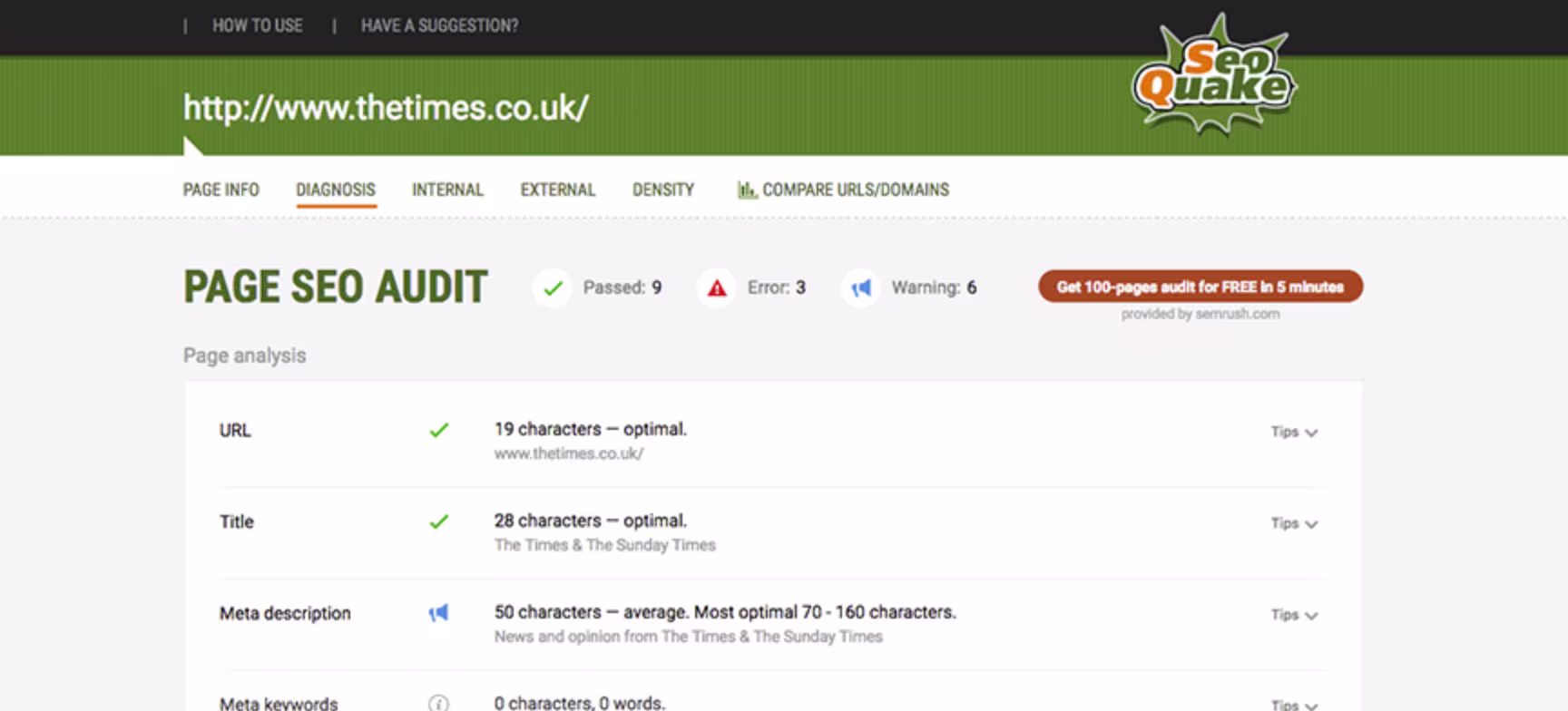Click the Error: 3 count

(777, 287)
